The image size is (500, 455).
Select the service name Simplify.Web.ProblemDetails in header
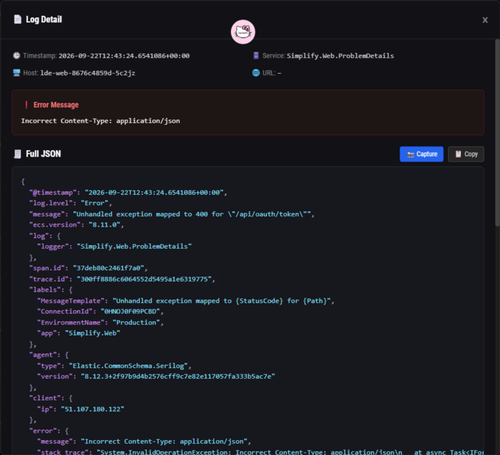340,56
